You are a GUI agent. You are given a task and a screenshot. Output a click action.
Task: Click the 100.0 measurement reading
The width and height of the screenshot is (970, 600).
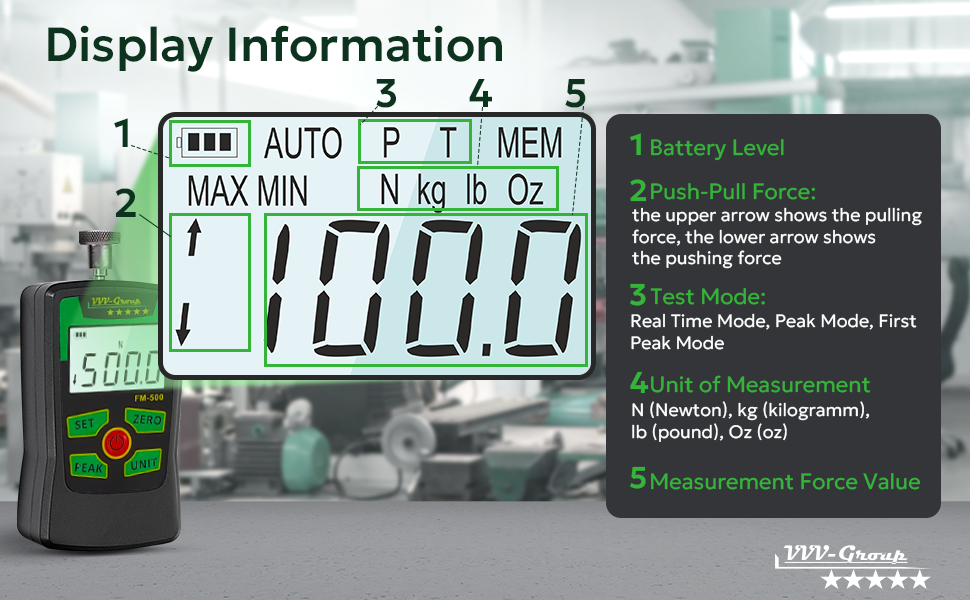pos(424,289)
